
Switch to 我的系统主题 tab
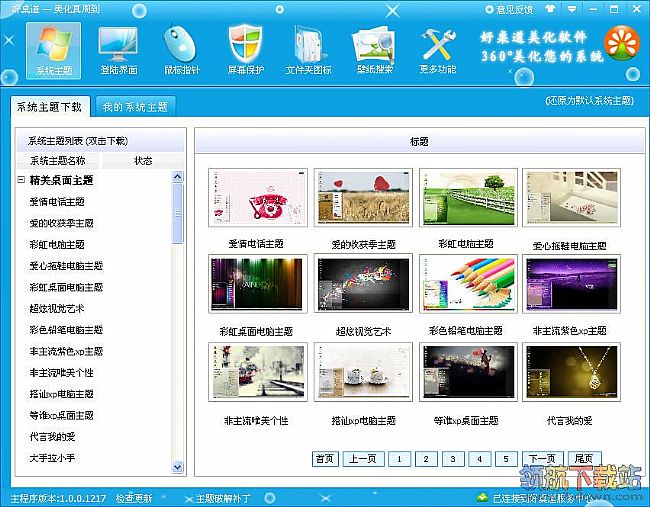(136, 107)
